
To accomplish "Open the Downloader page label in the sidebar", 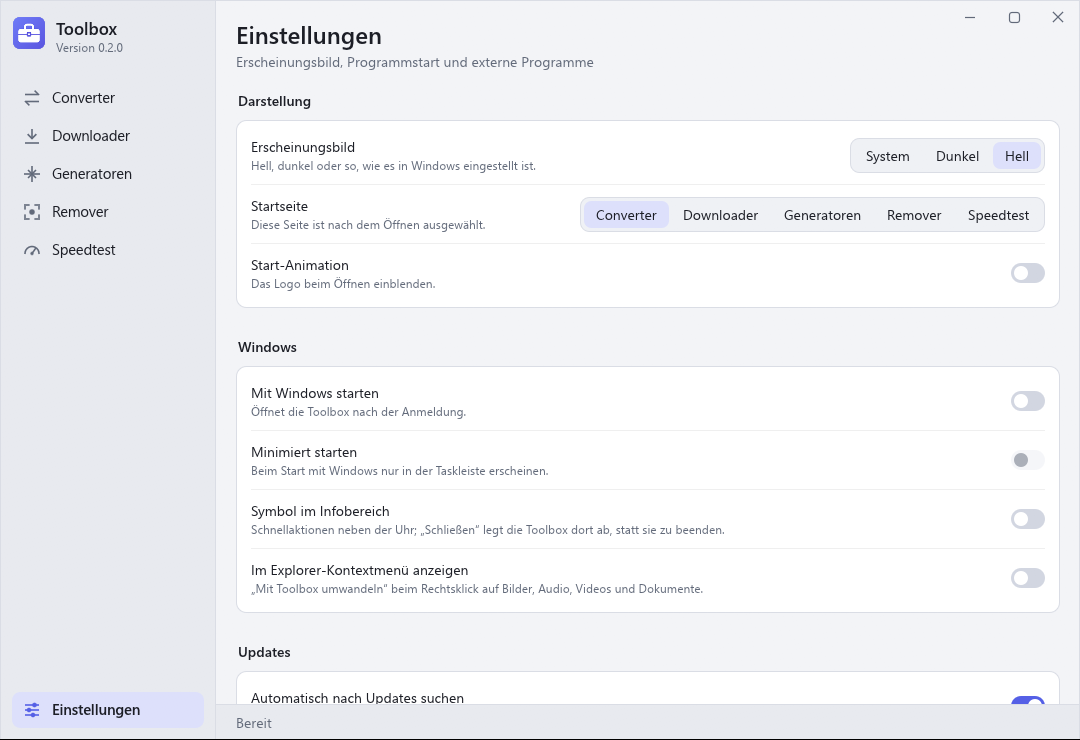I will (x=91, y=136).
